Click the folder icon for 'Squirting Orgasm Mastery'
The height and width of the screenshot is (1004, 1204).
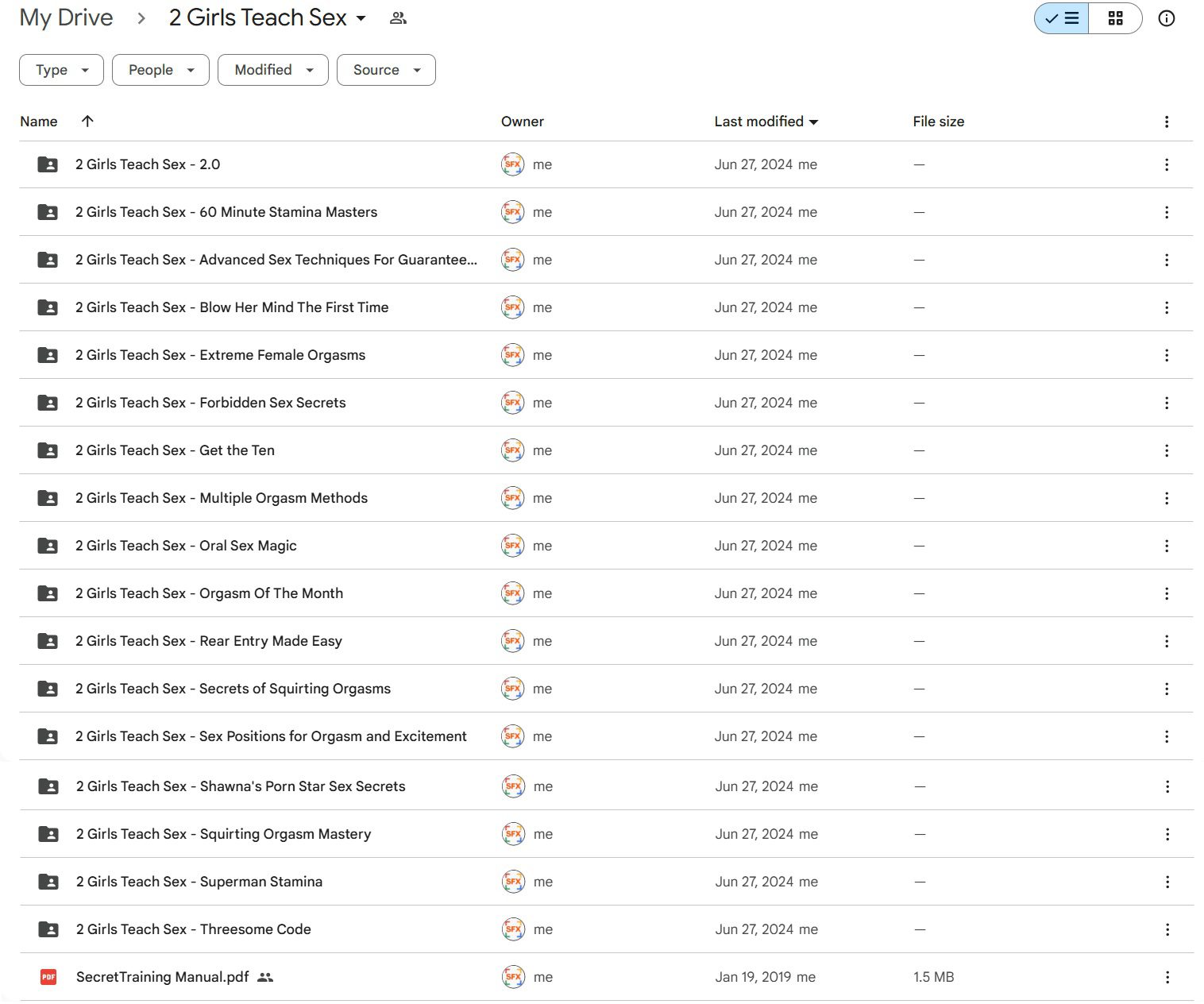(x=48, y=834)
